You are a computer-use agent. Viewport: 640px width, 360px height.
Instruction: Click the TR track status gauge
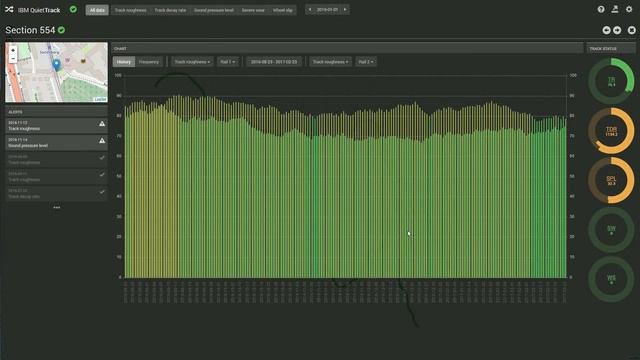coord(611,81)
